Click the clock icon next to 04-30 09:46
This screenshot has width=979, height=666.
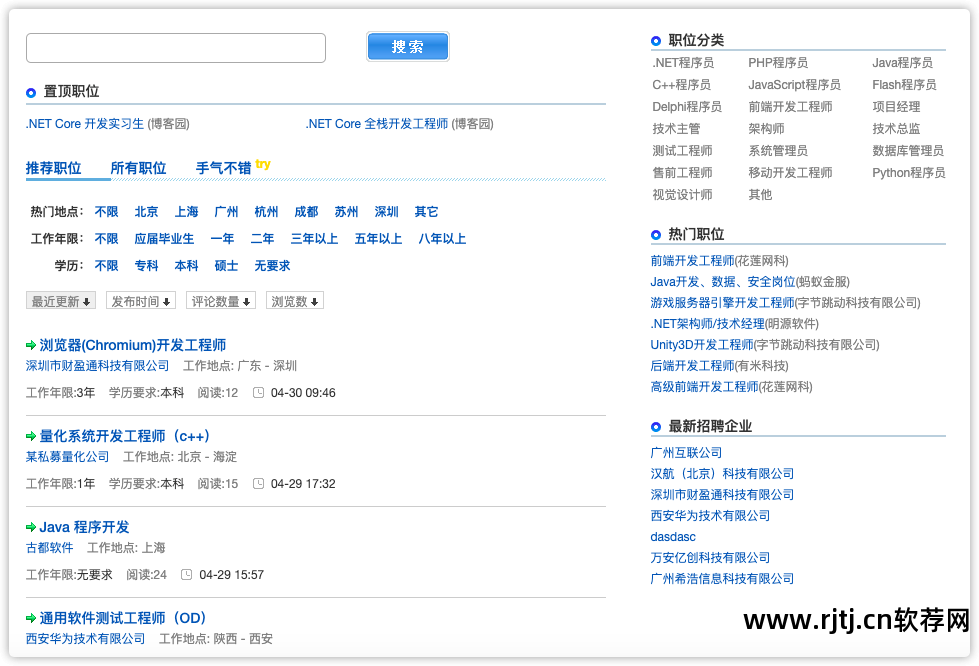(x=258, y=392)
